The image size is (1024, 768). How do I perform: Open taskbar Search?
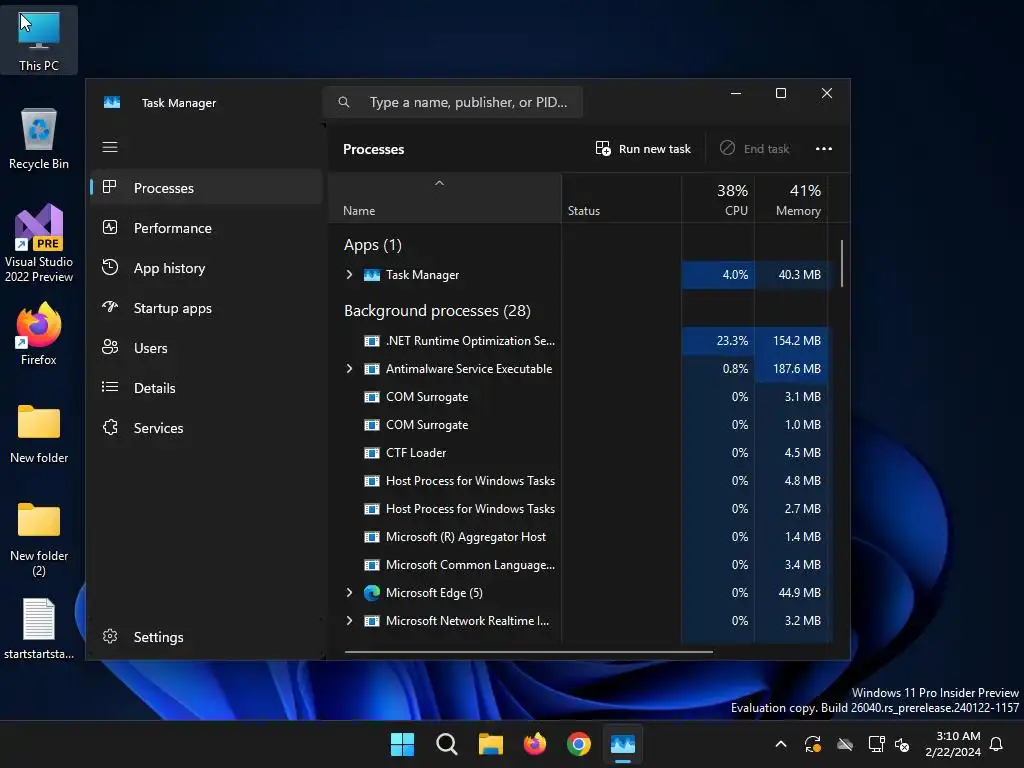click(x=447, y=744)
